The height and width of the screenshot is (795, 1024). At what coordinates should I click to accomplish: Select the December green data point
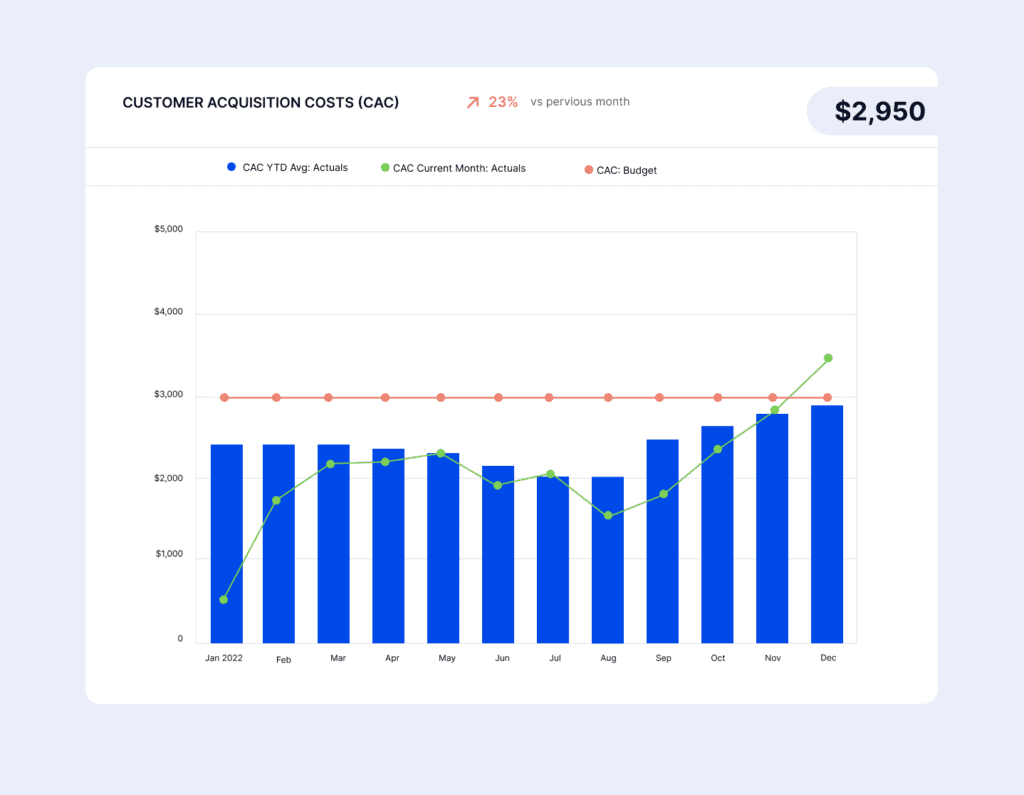point(827,357)
